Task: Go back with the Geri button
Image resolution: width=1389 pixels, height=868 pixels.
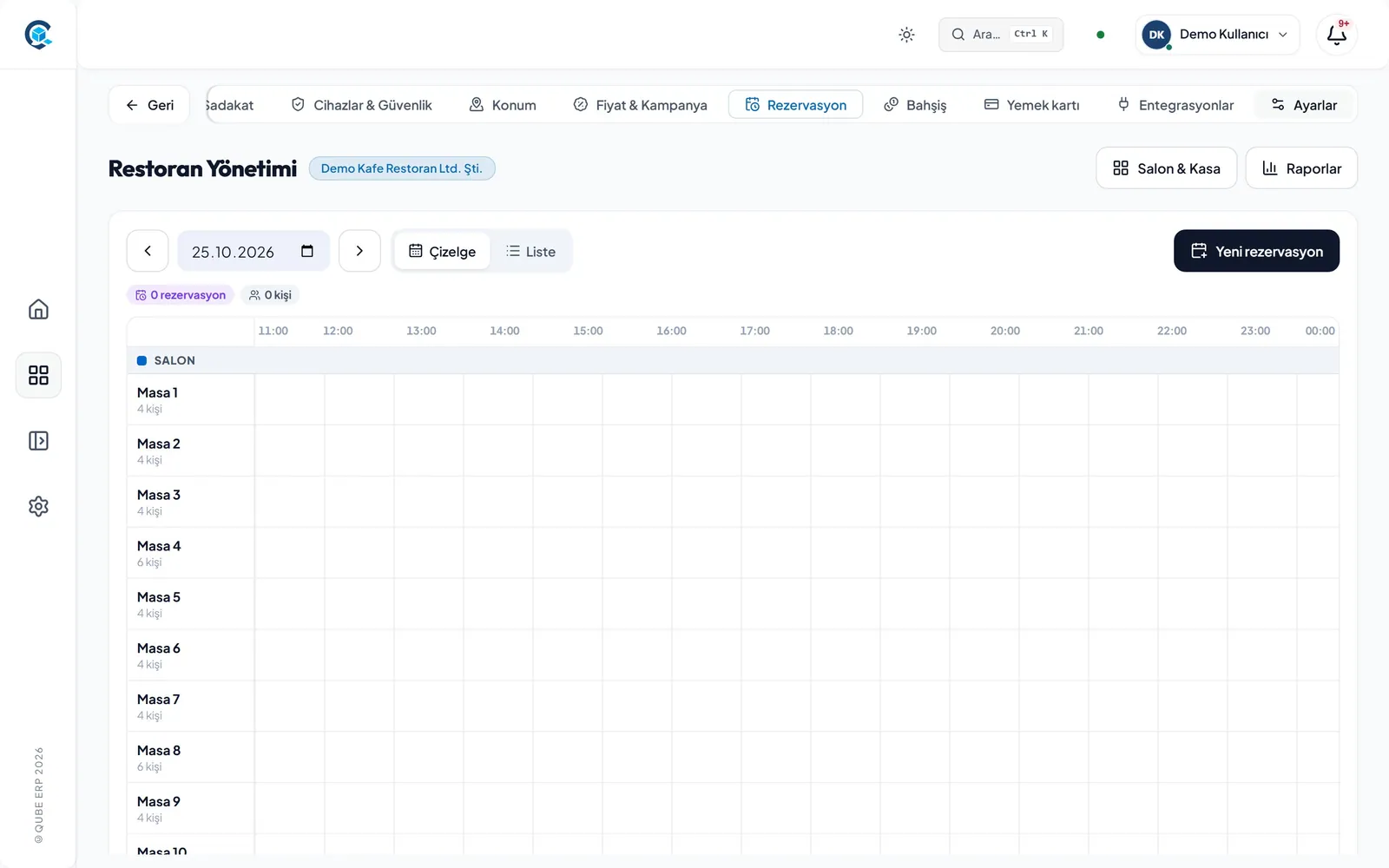Action: pos(149,105)
